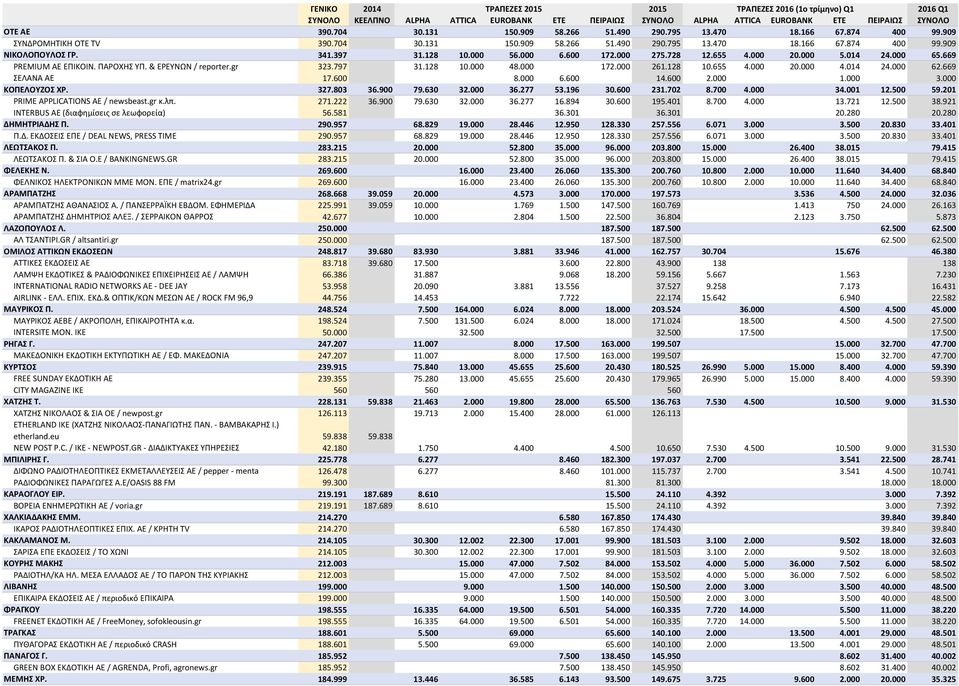
Task: Click the ΤΡΑΠΕΖΕΣ 2016 (1ο τρίμηνο) Q1 header
Action: pos(796,9)
